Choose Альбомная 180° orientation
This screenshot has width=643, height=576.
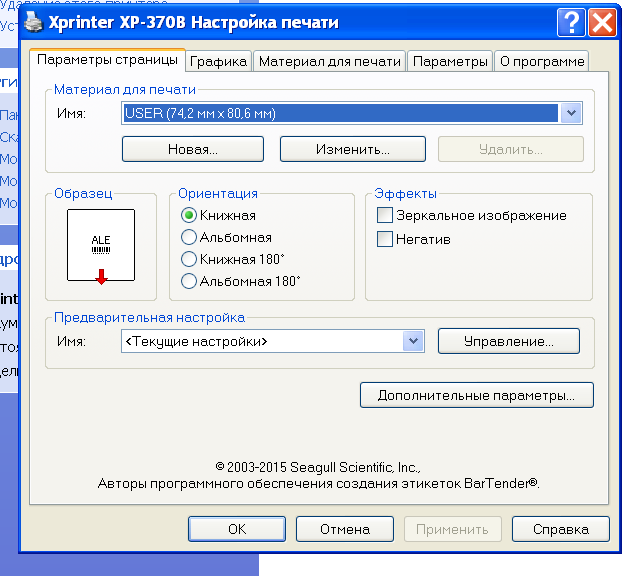coord(188,281)
